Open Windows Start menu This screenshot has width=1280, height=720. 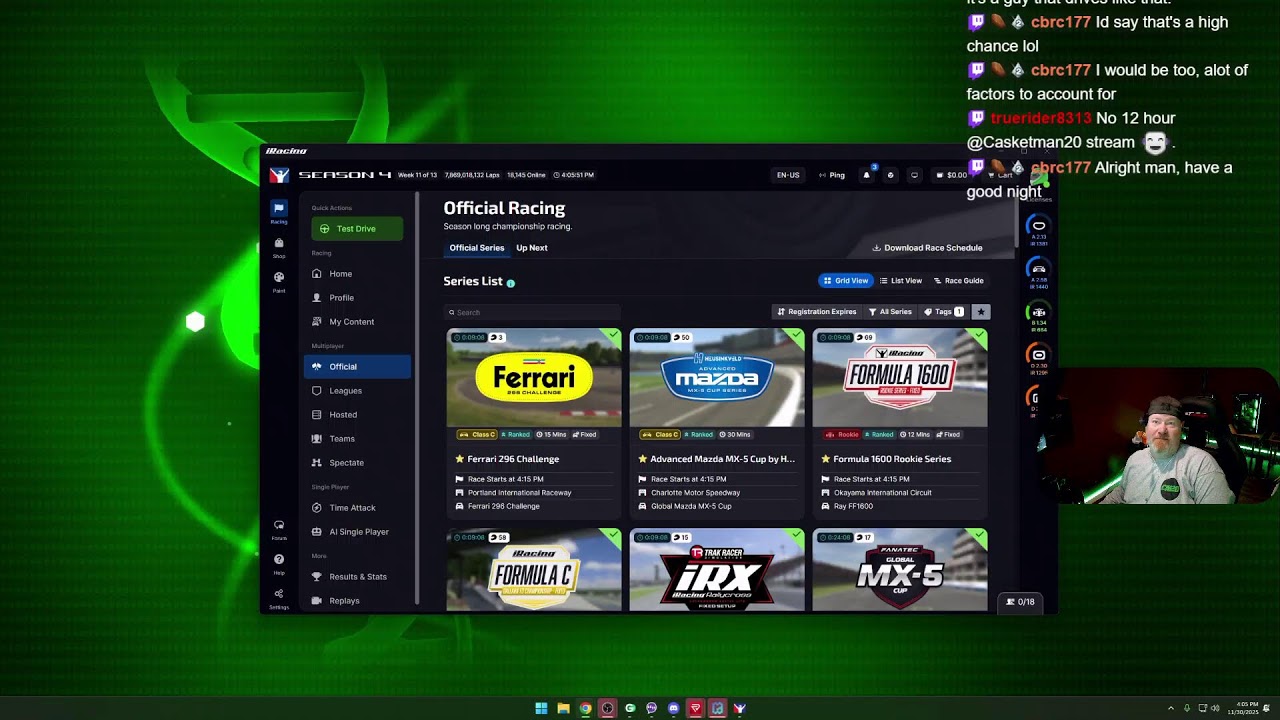point(541,708)
